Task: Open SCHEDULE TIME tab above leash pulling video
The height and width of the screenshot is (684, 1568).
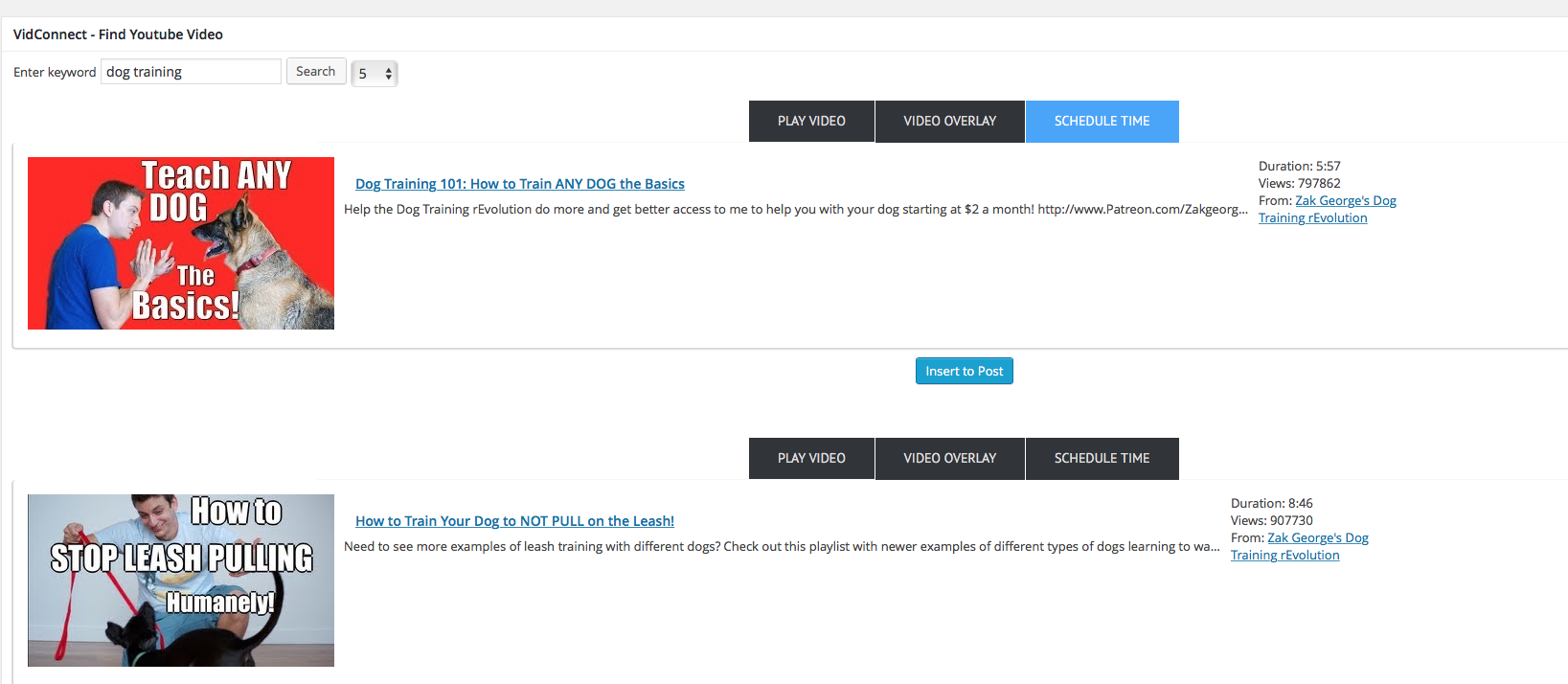Action: point(1102,459)
